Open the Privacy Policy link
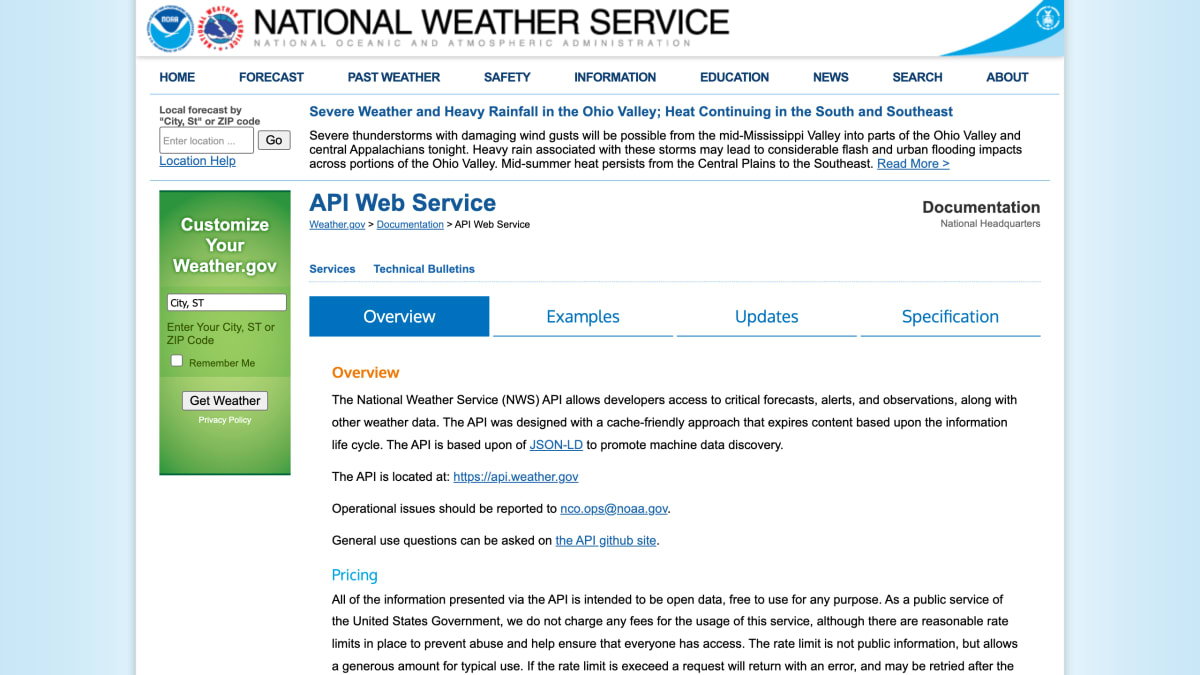 pyautogui.click(x=225, y=420)
